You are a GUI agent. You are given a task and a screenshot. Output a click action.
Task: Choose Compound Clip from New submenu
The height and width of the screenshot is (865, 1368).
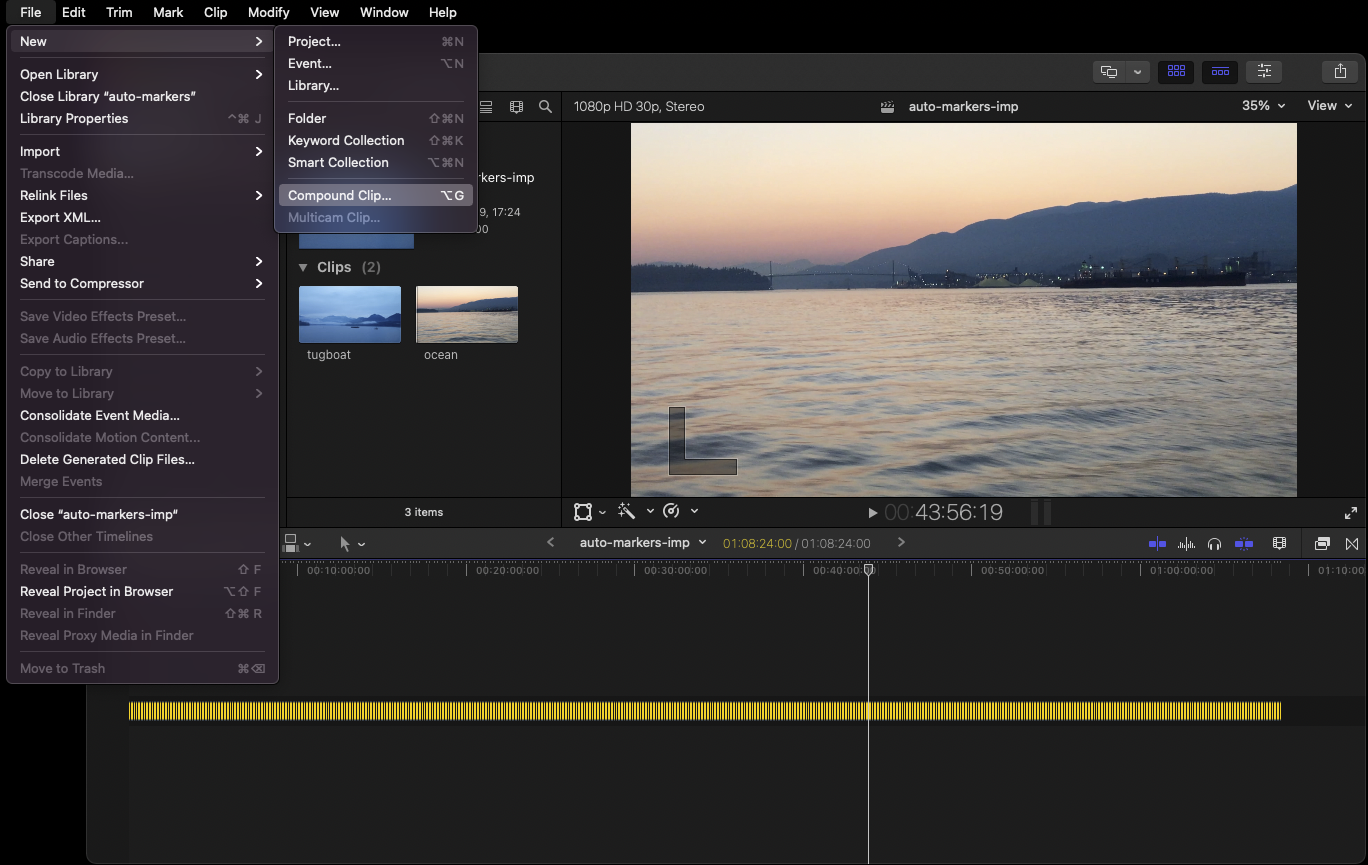(340, 196)
